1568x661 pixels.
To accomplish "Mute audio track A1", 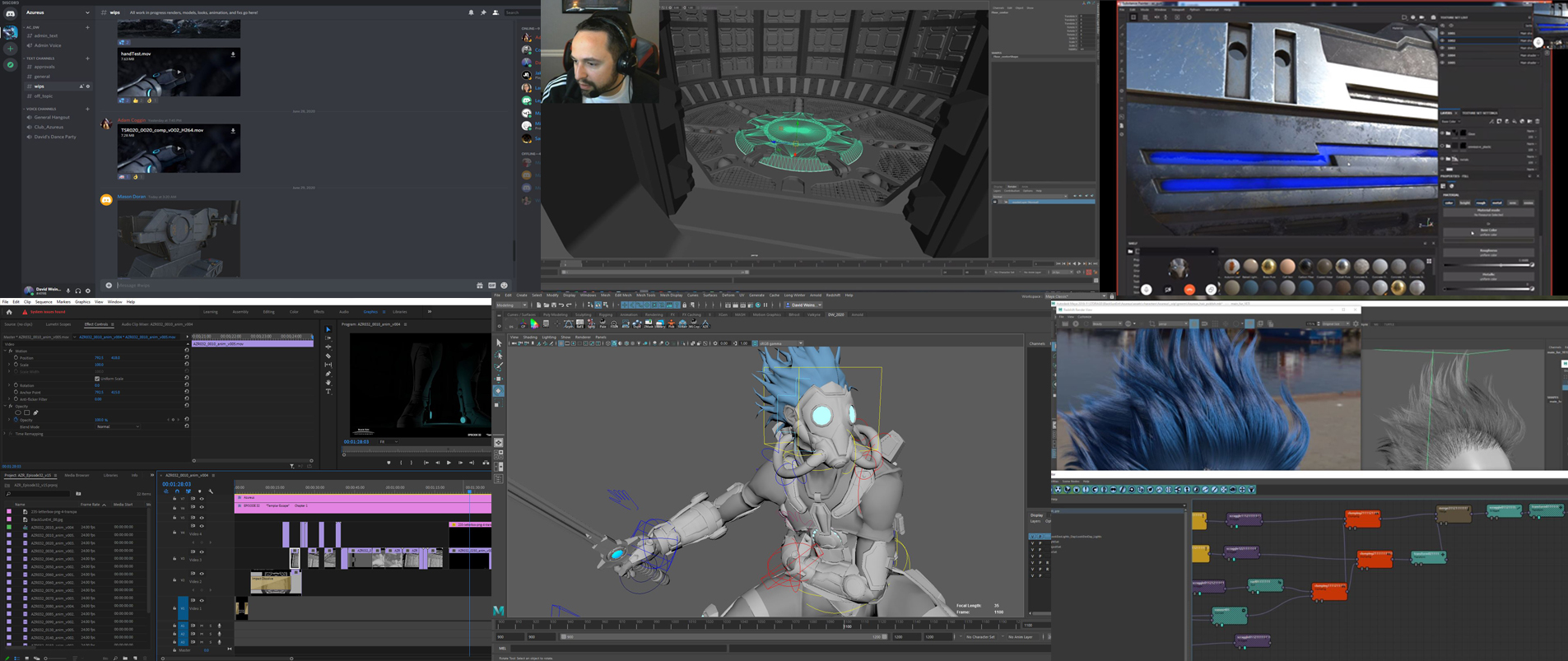I will click(x=202, y=626).
